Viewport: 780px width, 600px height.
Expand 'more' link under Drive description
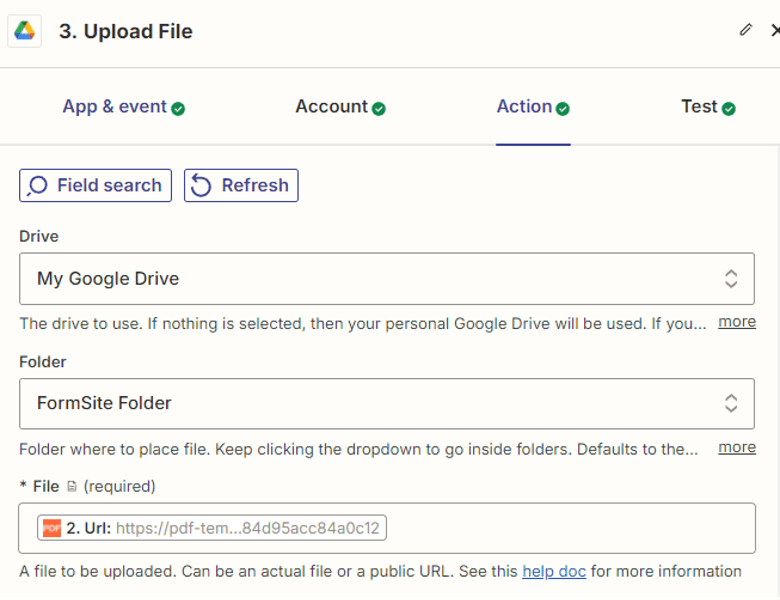tap(737, 322)
